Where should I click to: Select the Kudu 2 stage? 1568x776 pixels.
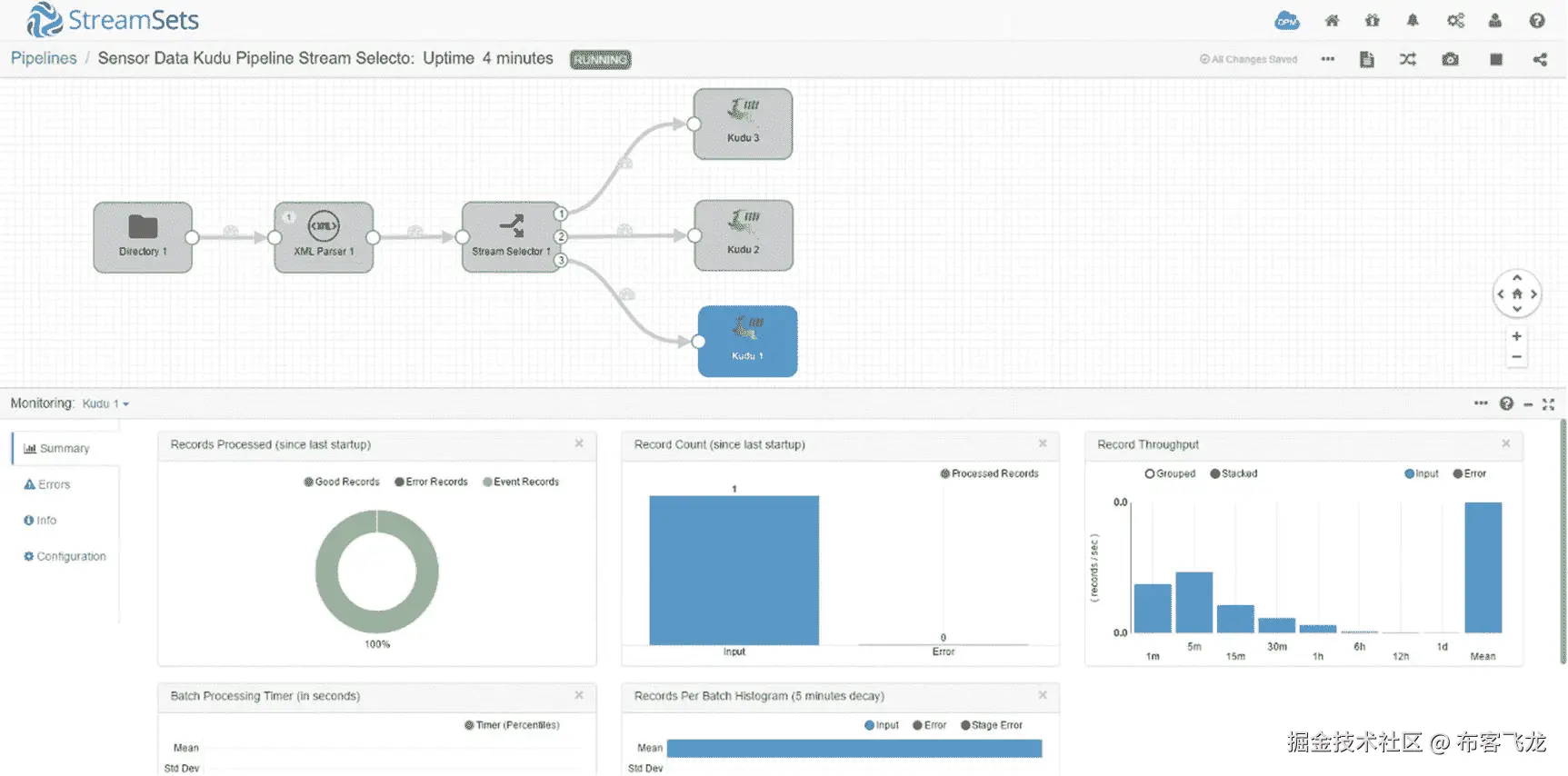(x=744, y=236)
